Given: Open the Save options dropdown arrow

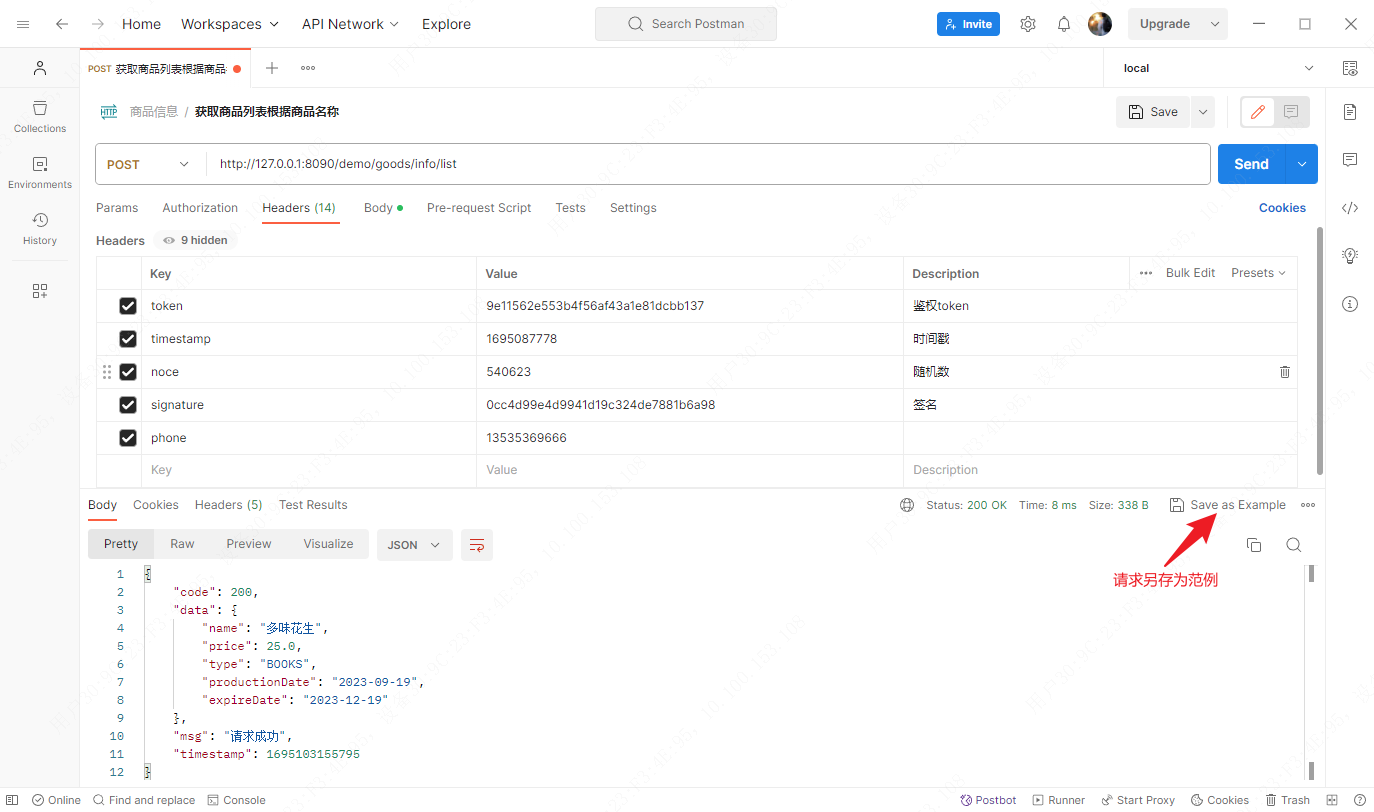Looking at the screenshot, I should pyautogui.click(x=1202, y=112).
